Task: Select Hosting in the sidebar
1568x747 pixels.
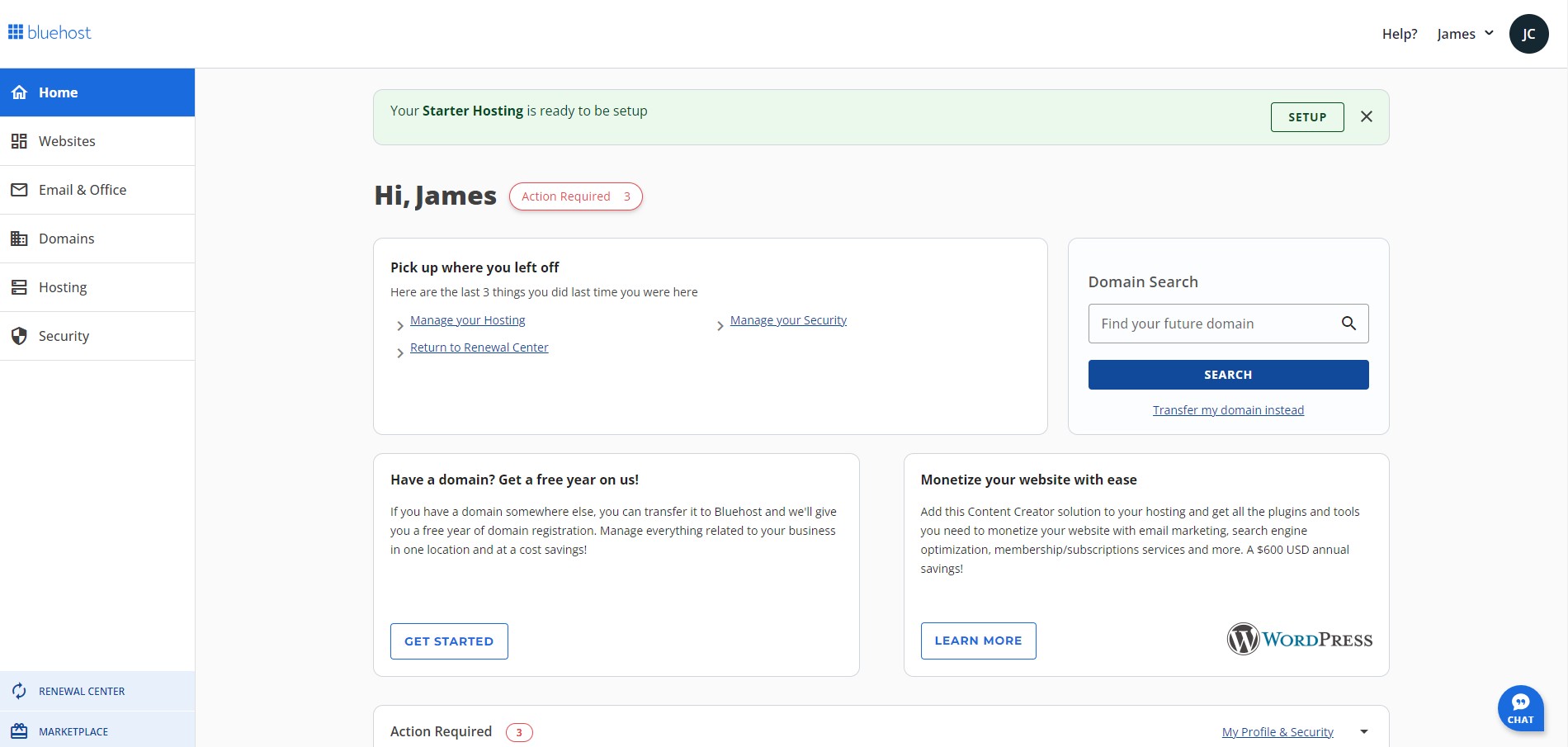Action: 97,287
